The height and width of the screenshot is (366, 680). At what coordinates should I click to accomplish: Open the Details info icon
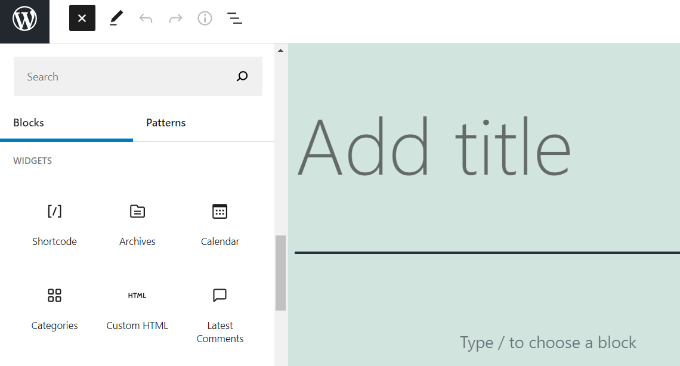click(205, 19)
